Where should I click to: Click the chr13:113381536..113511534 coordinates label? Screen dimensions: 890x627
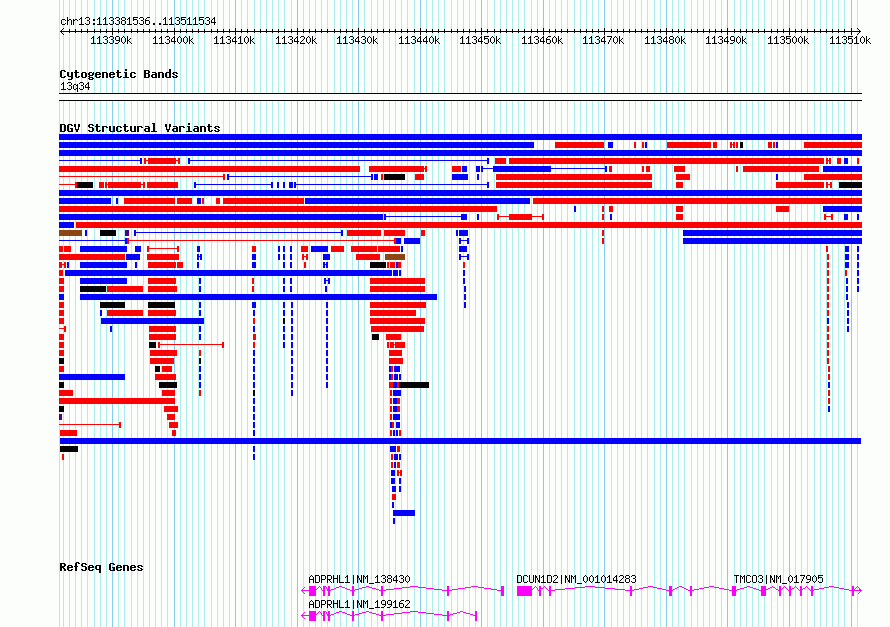click(x=138, y=22)
